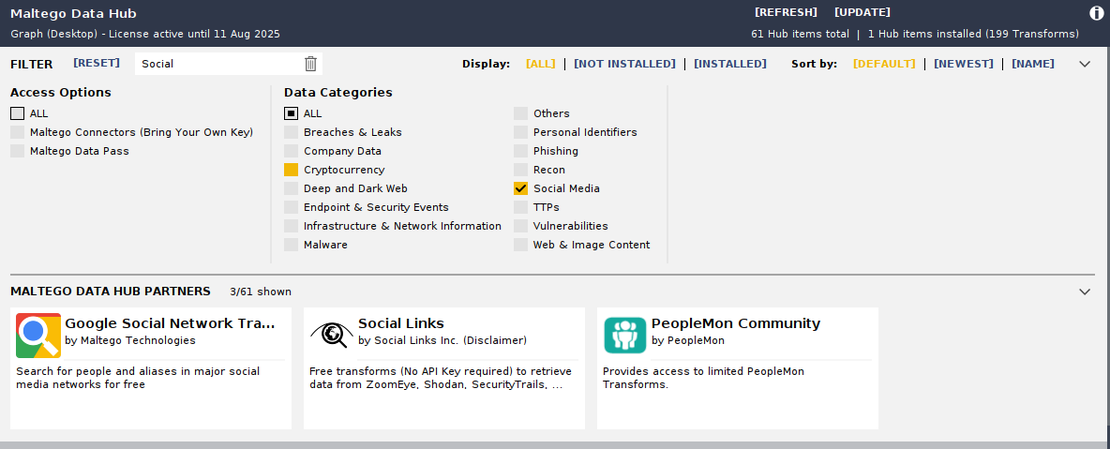Uncheck the Social Media category checkbox
The image size is (1110, 449).
(x=521, y=188)
